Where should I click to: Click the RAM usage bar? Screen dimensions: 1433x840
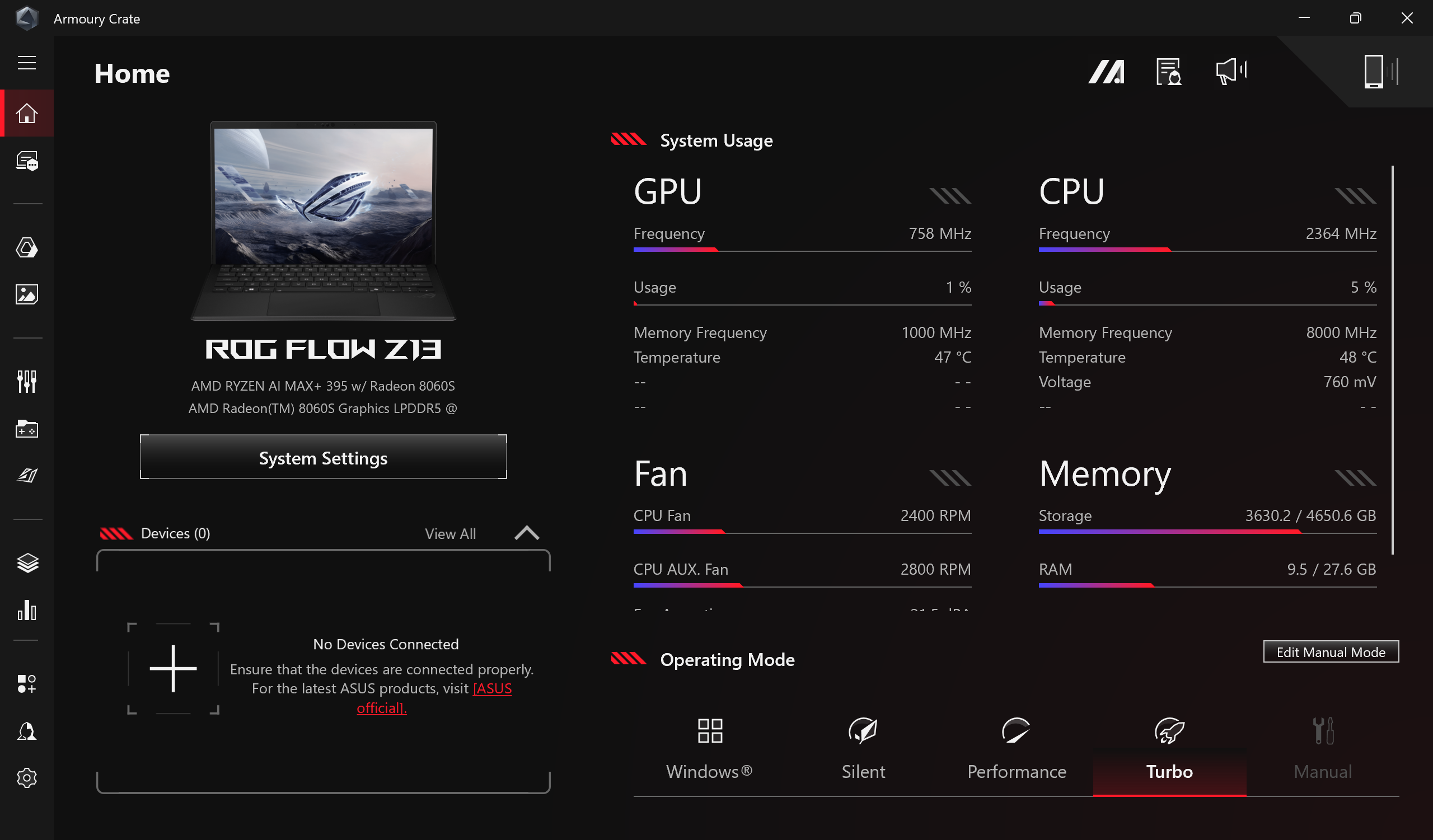pyautogui.click(x=1208, y=585)
